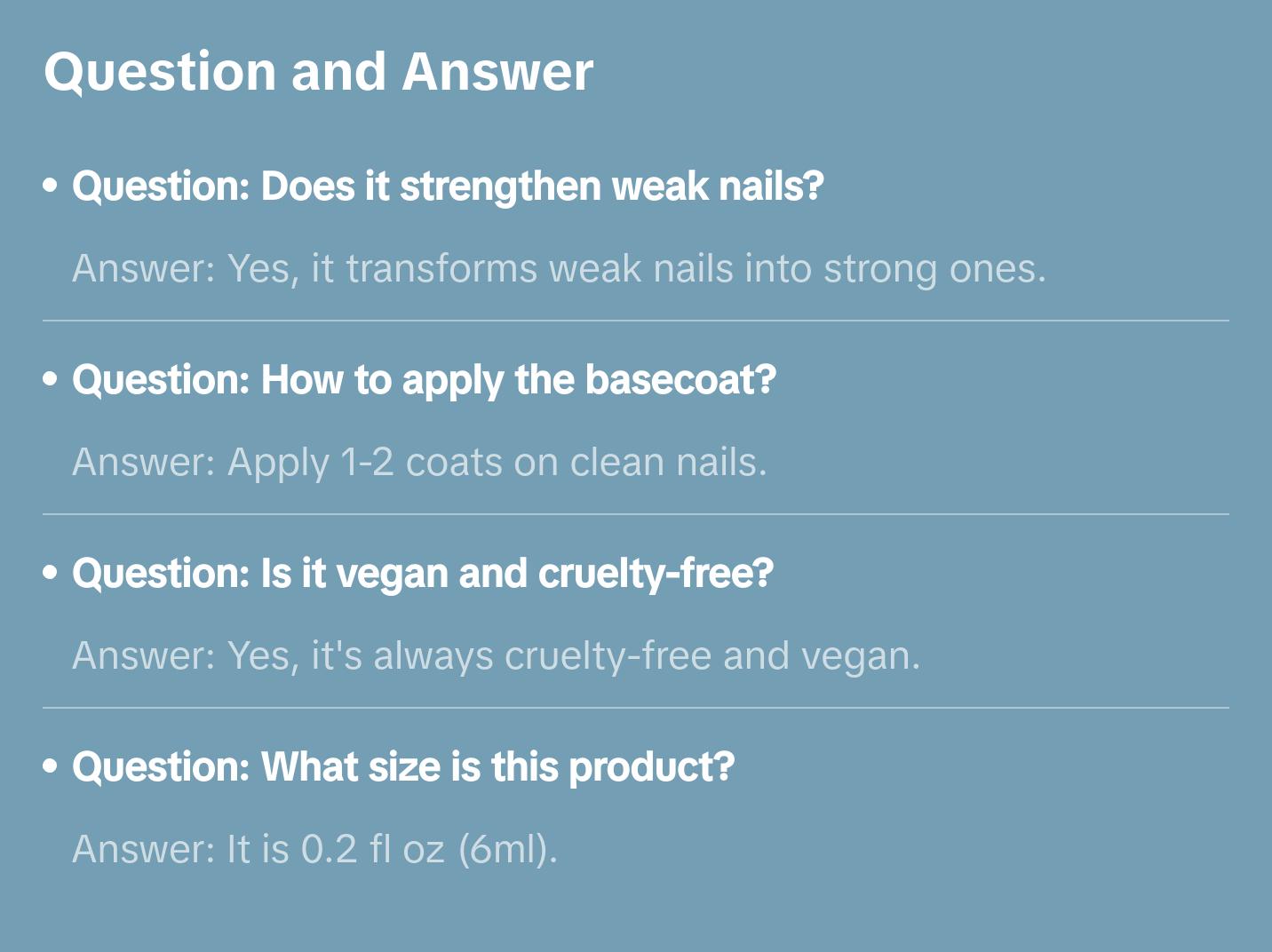Expand the 'Is it vegan and cruelty-free?' question
Screen dimensions: 1272x952
(x=423, y=574)
